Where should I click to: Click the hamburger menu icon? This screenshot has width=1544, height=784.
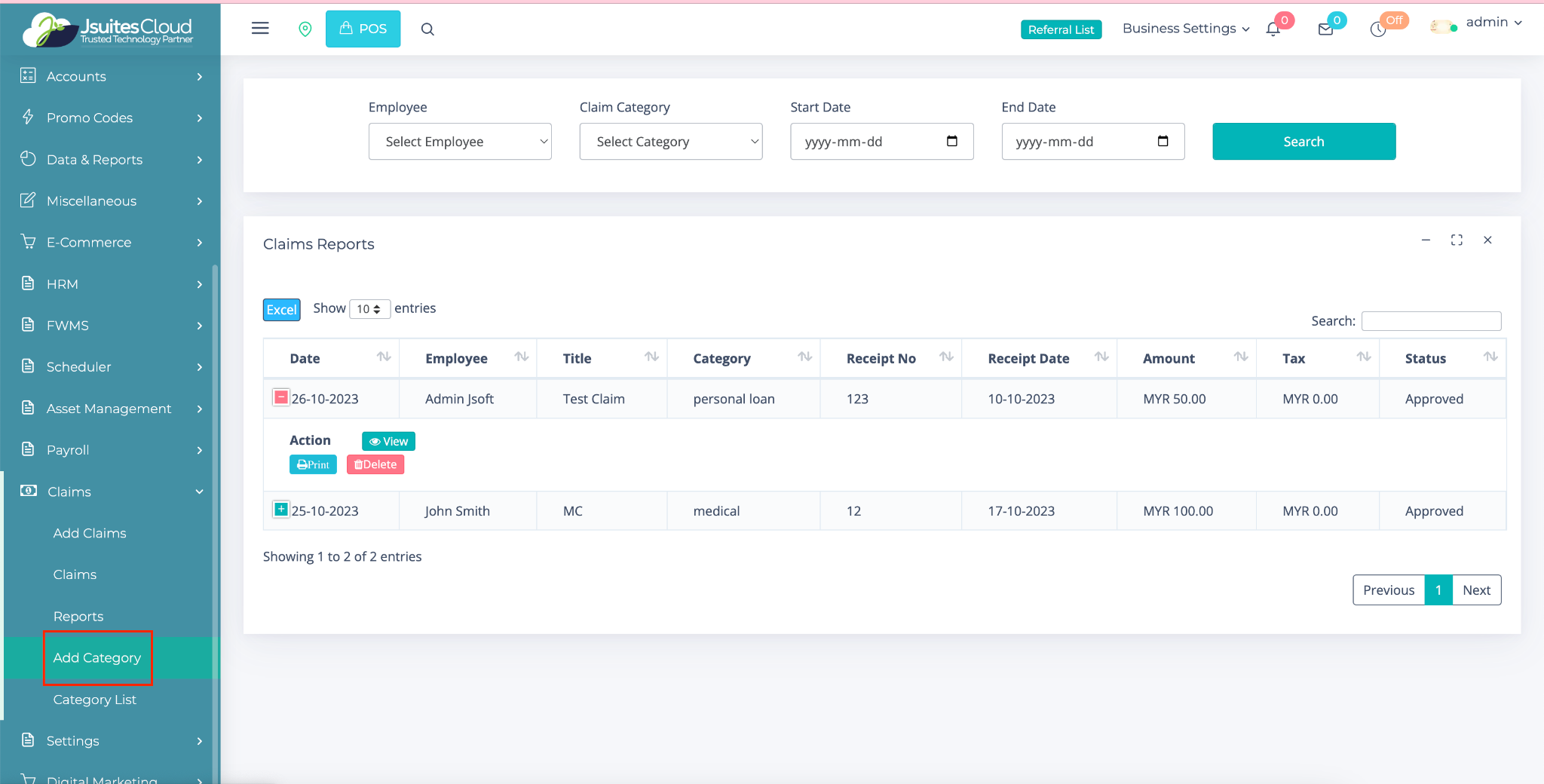260,29
